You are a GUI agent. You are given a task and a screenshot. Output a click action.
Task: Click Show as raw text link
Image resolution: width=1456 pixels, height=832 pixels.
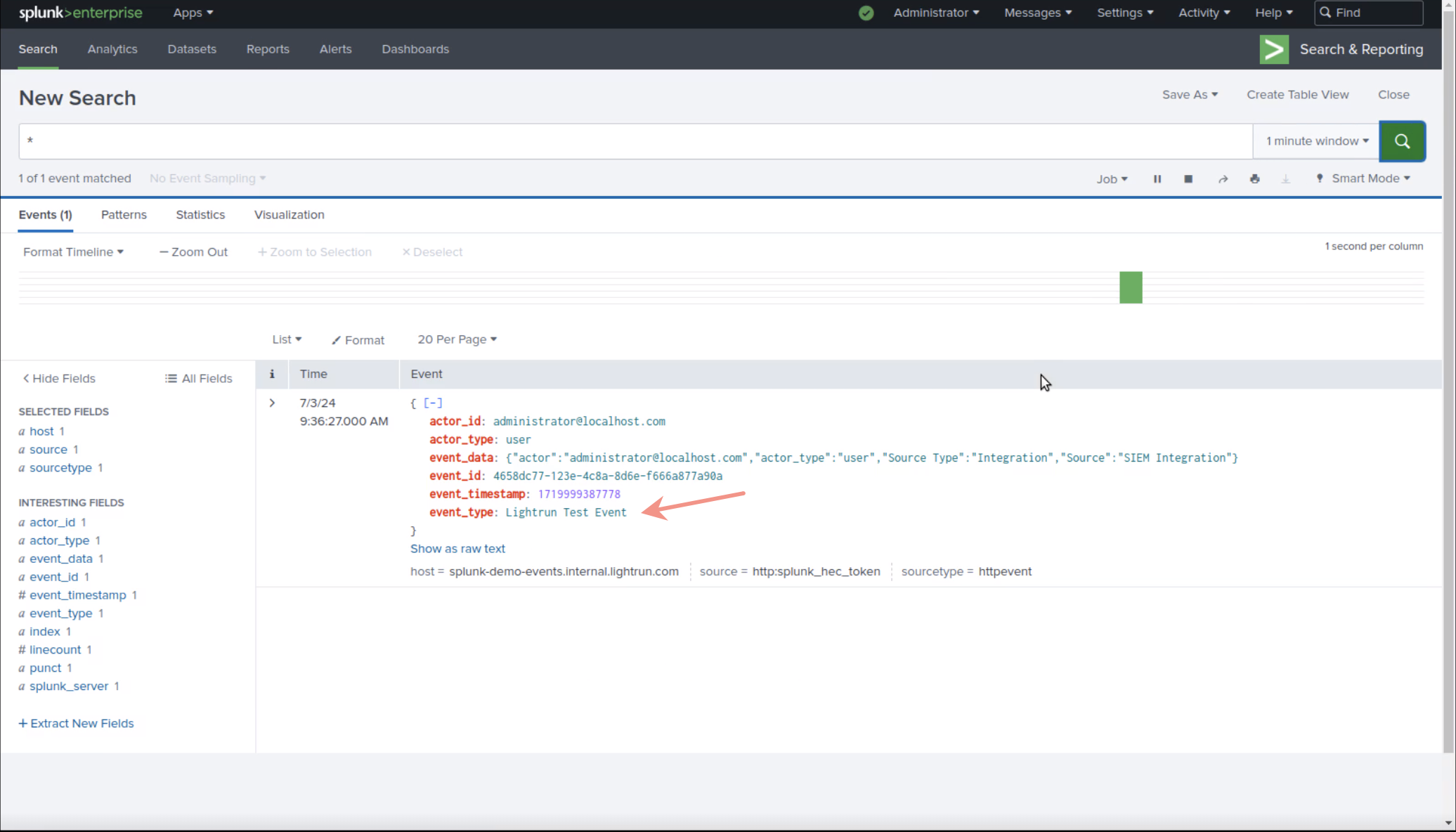coord(458,548)
